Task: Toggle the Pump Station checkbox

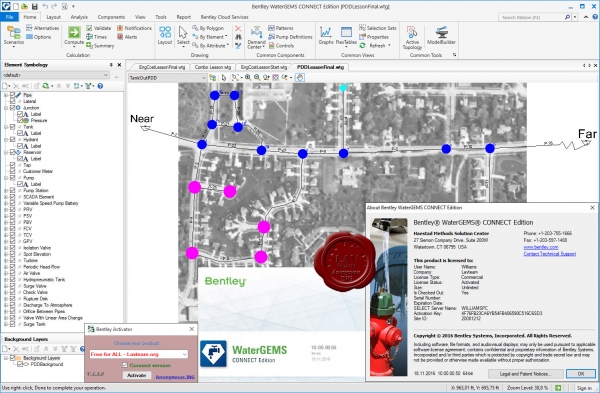Action: pos(13,190)
